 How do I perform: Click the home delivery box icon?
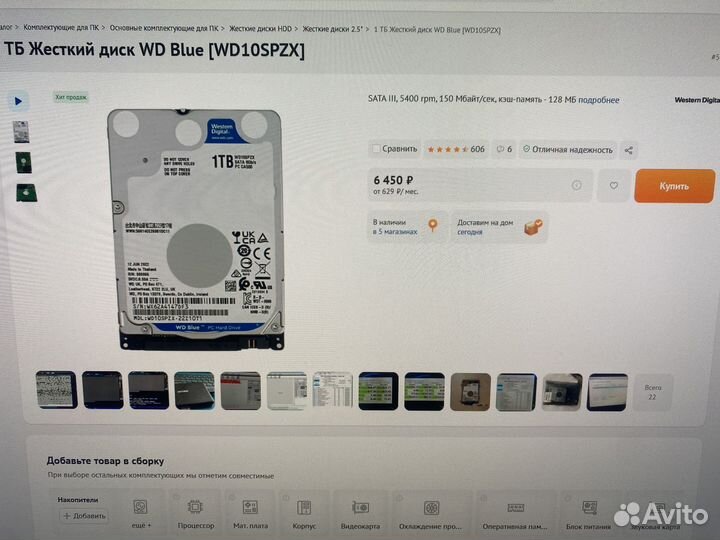(x=534, y=227)
